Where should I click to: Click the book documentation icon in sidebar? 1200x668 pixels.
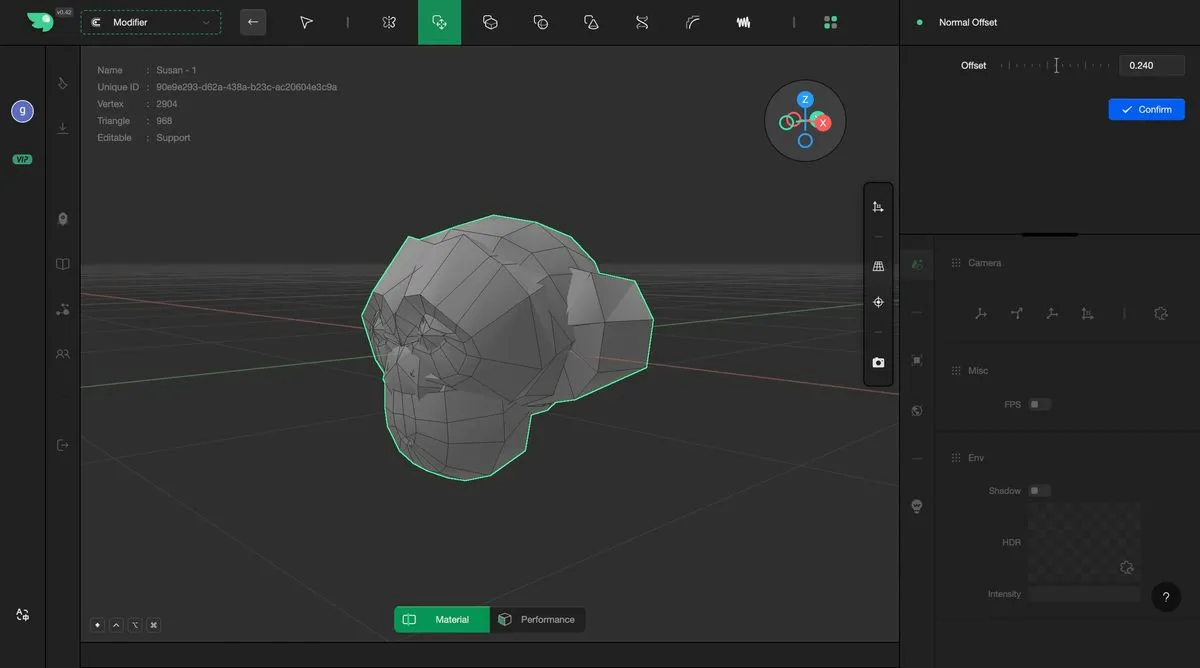tap(63, 265)
